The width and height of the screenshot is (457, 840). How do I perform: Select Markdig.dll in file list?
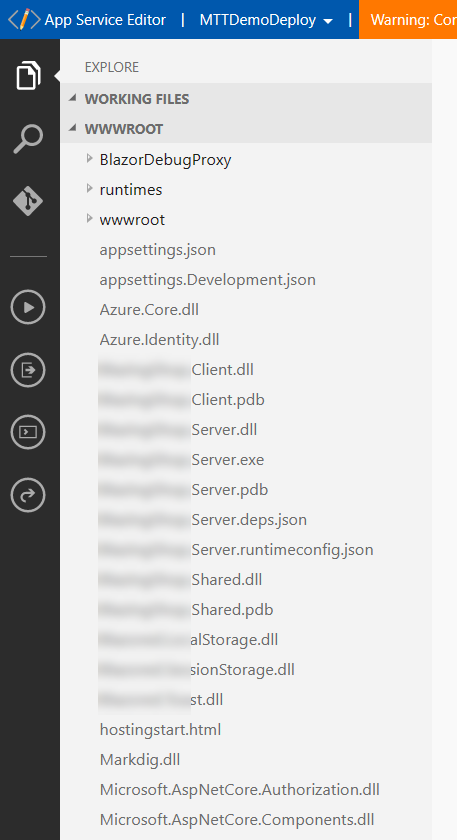pos(140,760)
